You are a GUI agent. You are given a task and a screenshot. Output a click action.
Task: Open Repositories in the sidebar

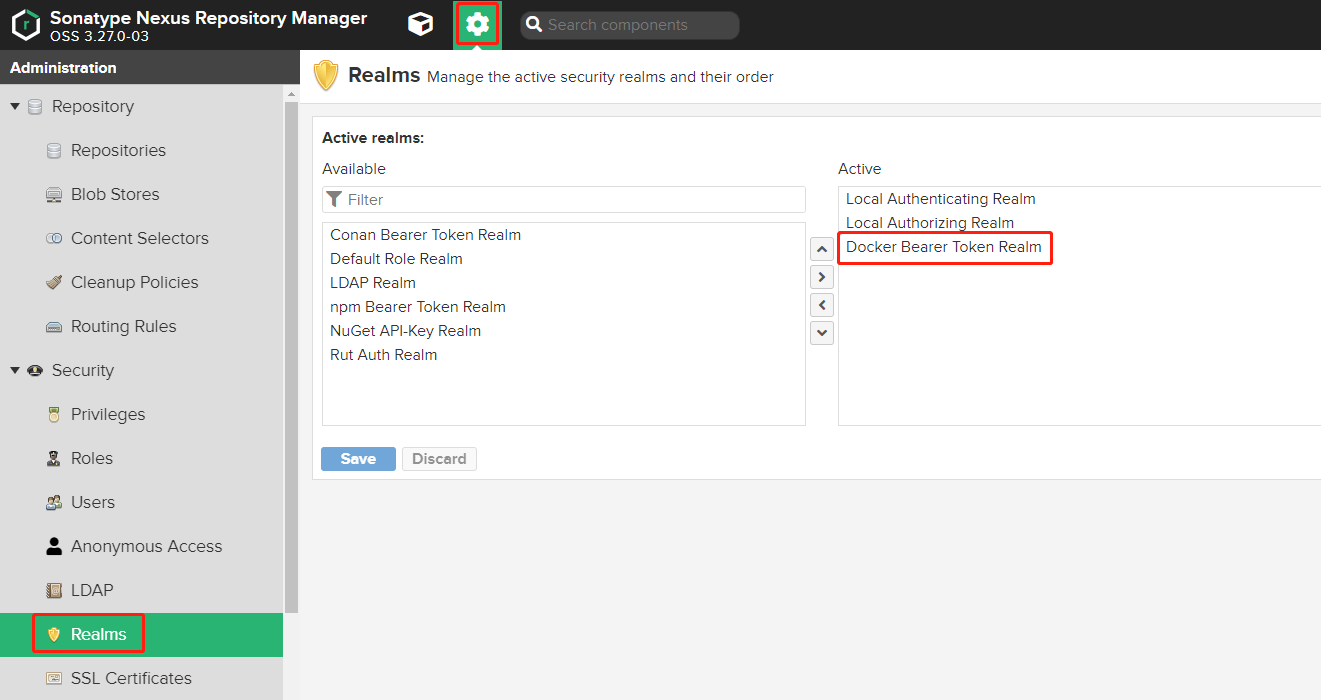click(118, 150)
